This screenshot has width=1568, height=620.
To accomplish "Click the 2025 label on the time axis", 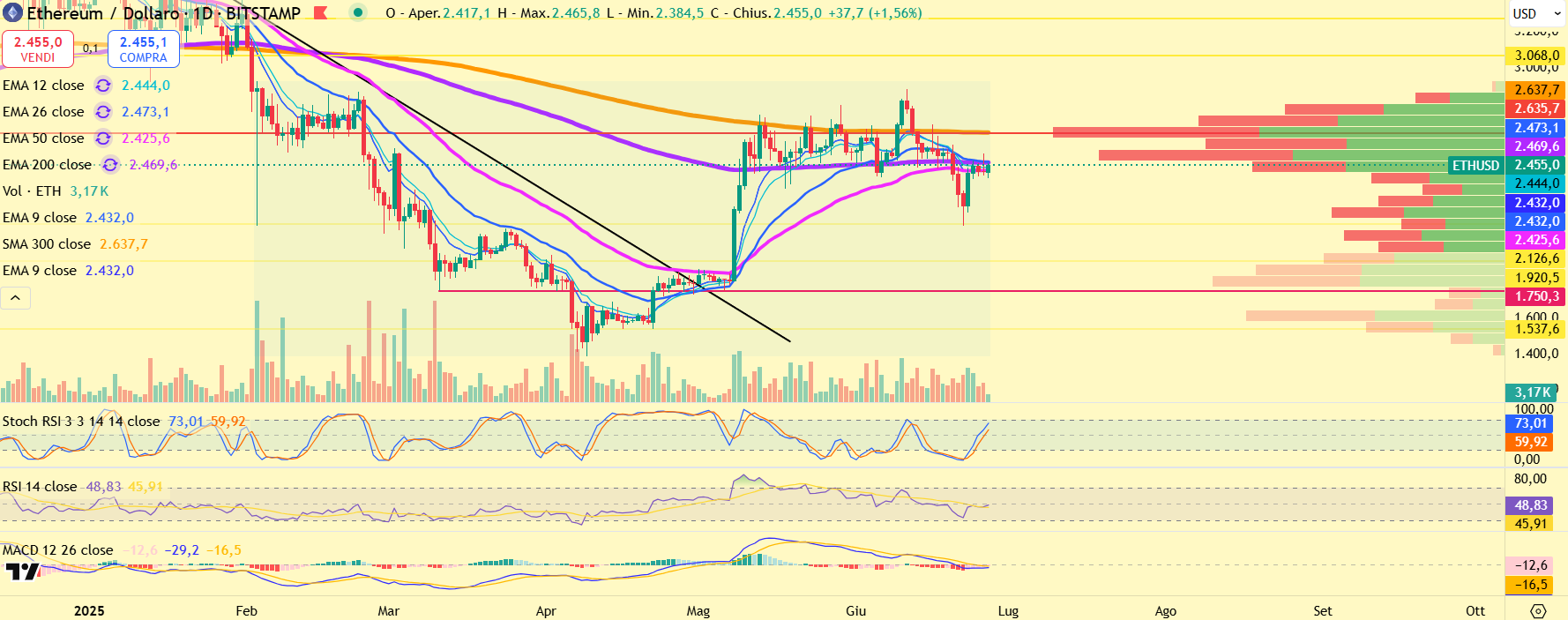I will point(89,611).
